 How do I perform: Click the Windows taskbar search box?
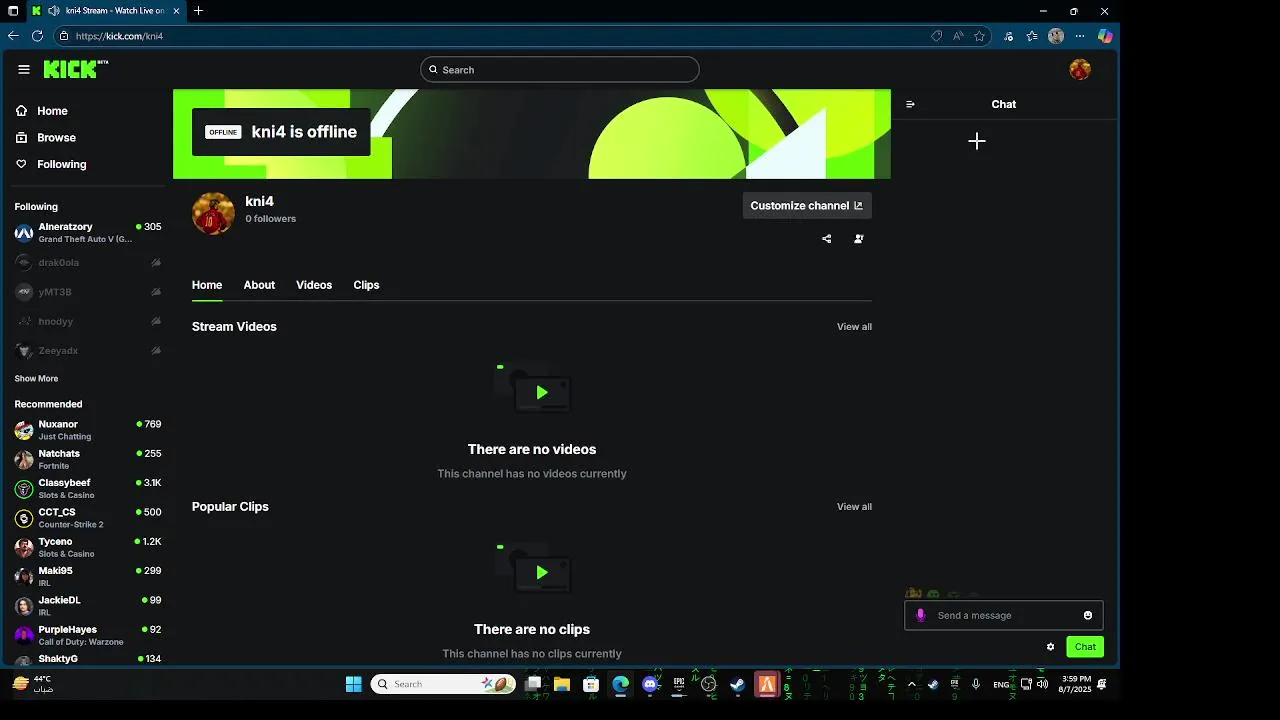pyautogui.click(x=444, y=684)
